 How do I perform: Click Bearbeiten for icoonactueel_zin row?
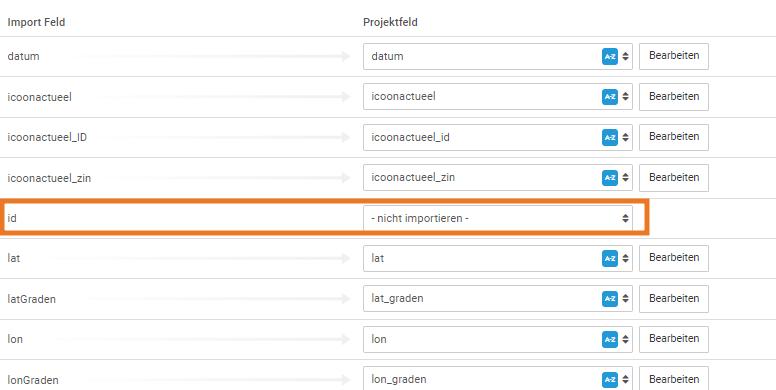[674, 177]
